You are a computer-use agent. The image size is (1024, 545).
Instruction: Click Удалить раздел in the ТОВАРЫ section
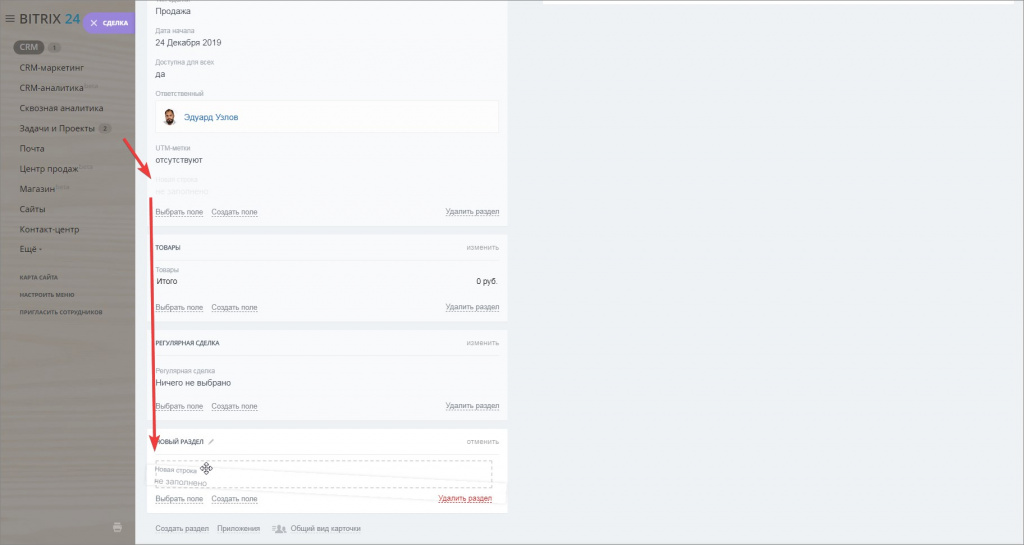(x=472, y=307)
